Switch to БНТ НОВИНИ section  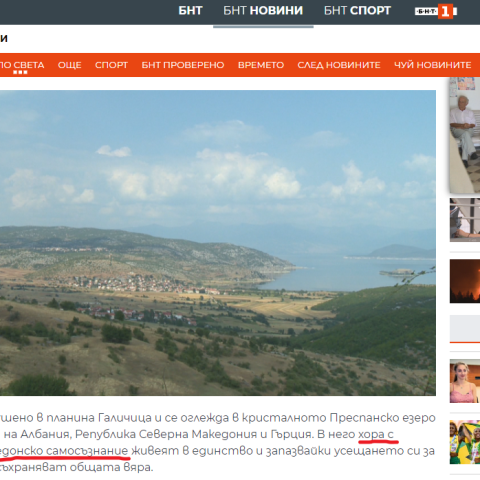pyautogui.click(x=263, y=11)
